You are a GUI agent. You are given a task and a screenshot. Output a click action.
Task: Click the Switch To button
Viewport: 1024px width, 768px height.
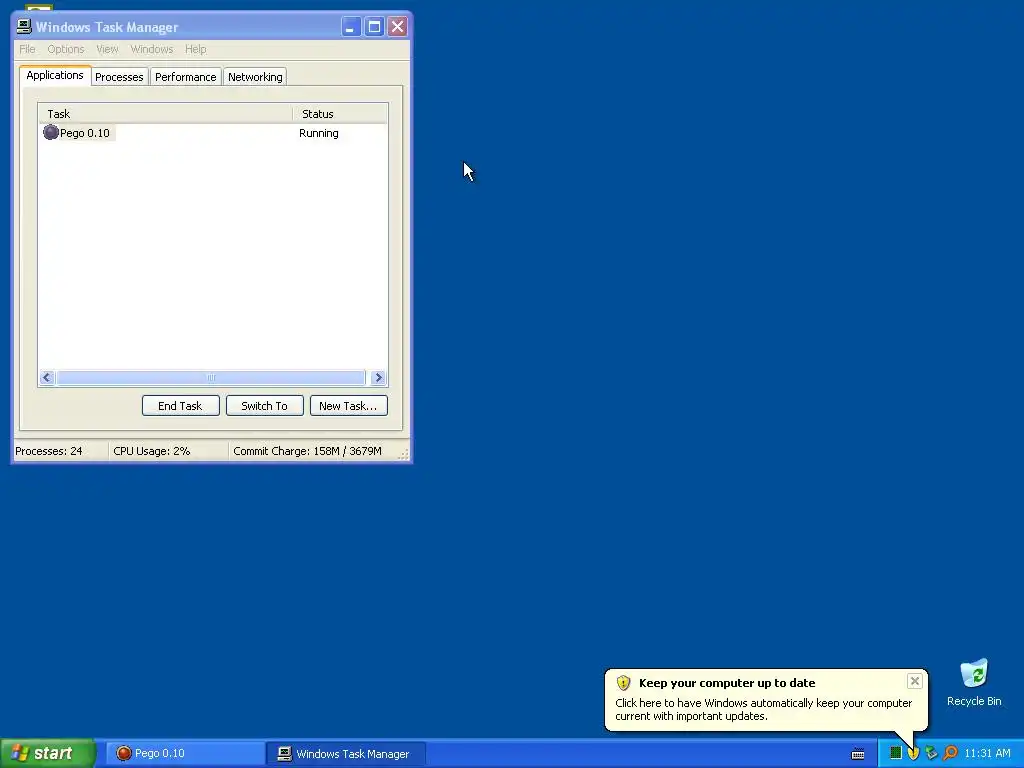pos(264,406)
